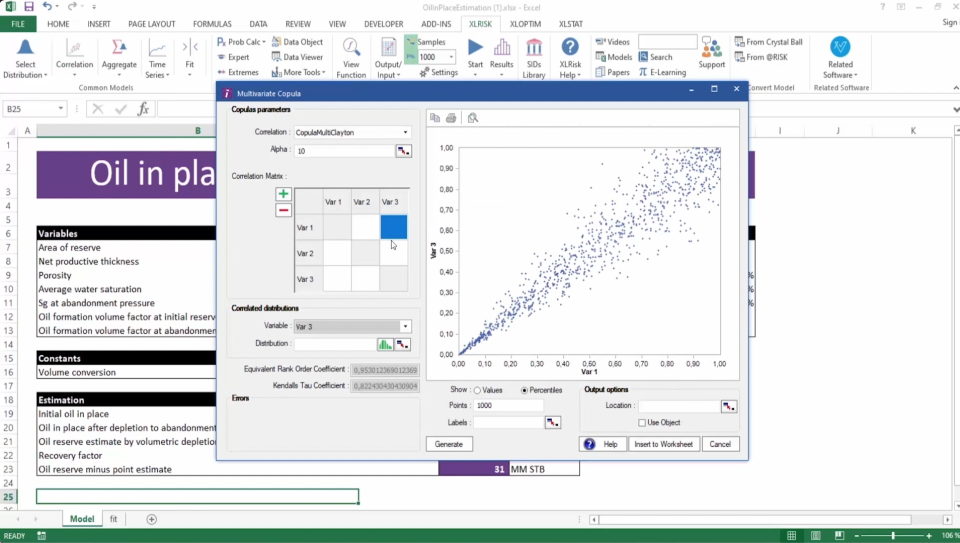Screen dimensions: 960x543
Task: Remove a variable with the red minus
Action: pos(283,210)
